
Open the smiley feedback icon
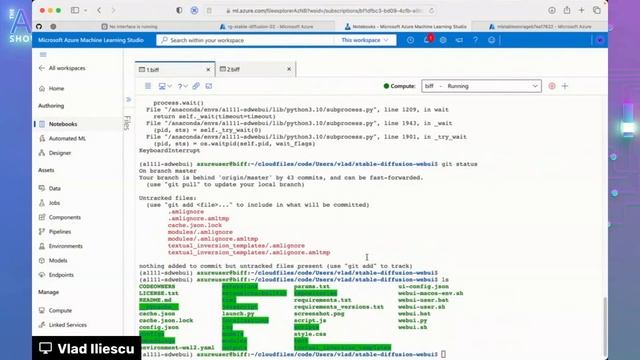pyautogui.click(x=491, y=40)
